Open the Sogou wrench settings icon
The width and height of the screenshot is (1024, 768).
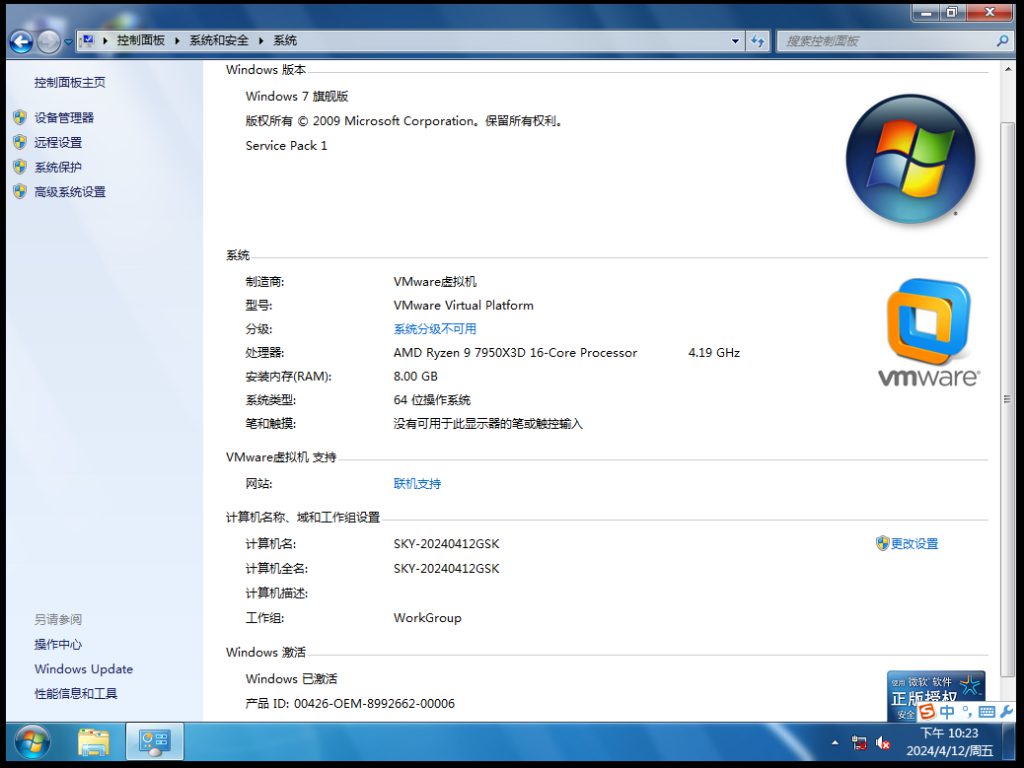[1005, 711]
